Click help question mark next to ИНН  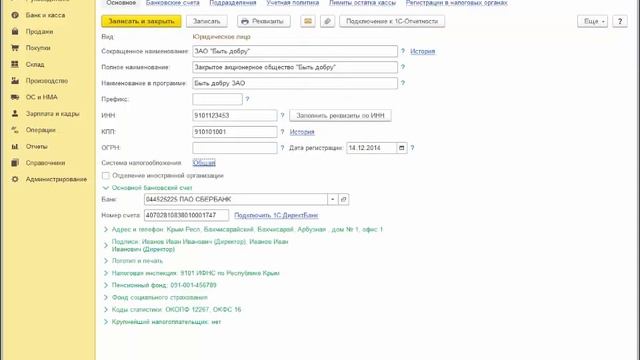coord(282,116)
